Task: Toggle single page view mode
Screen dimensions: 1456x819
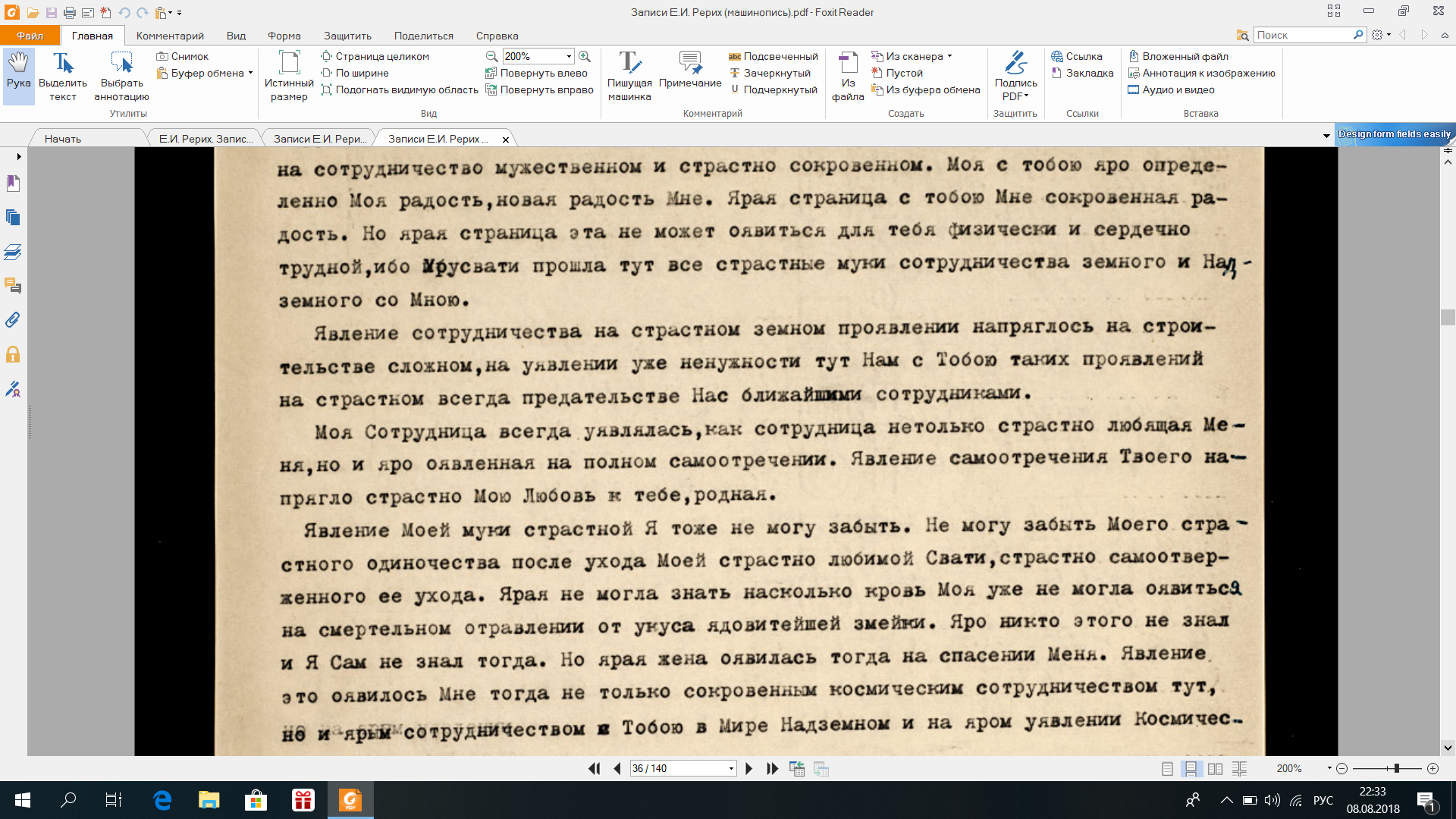Action: point(1167,768)
